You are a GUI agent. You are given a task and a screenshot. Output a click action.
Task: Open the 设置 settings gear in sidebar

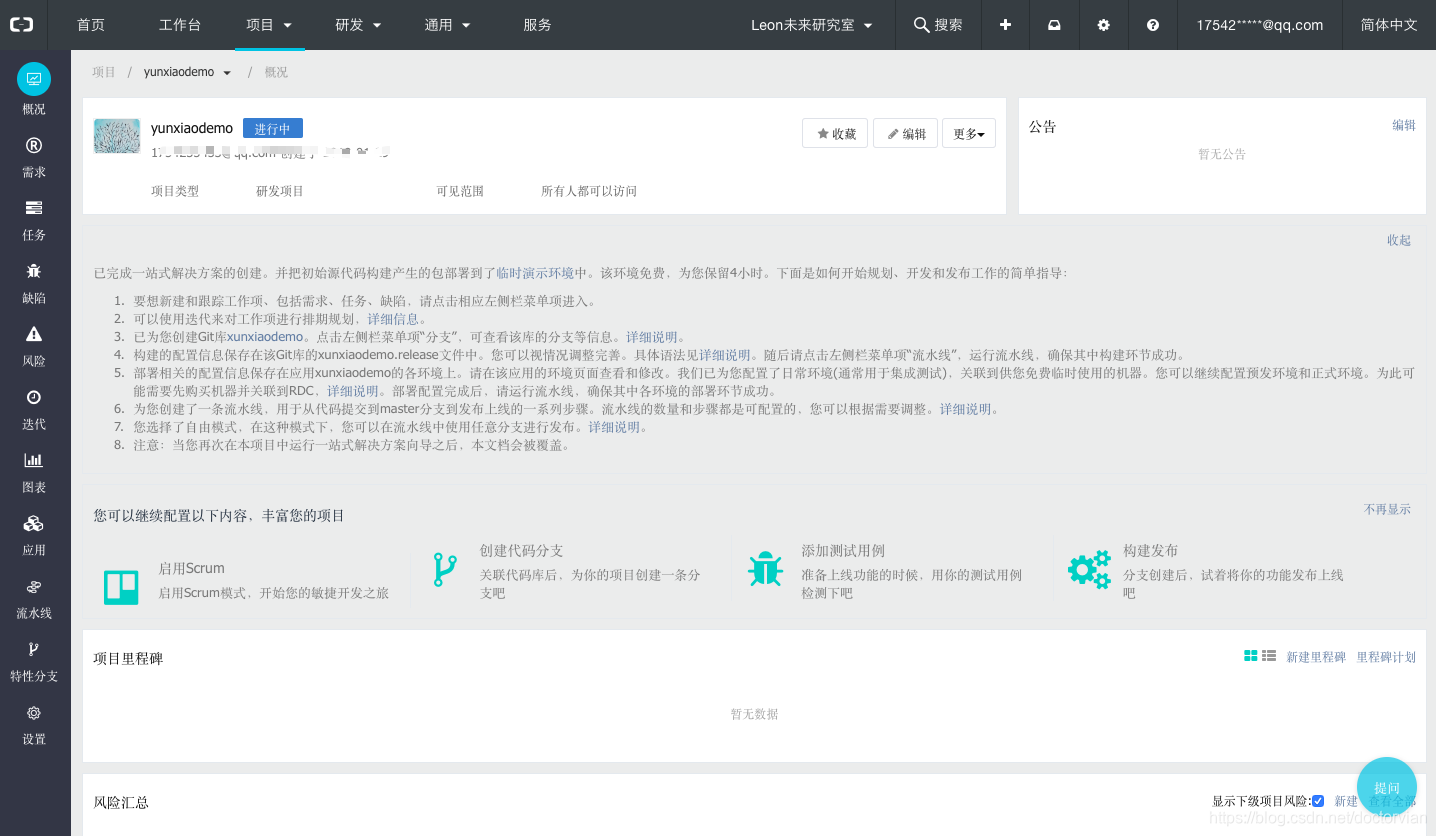click(x=34, y=713)
